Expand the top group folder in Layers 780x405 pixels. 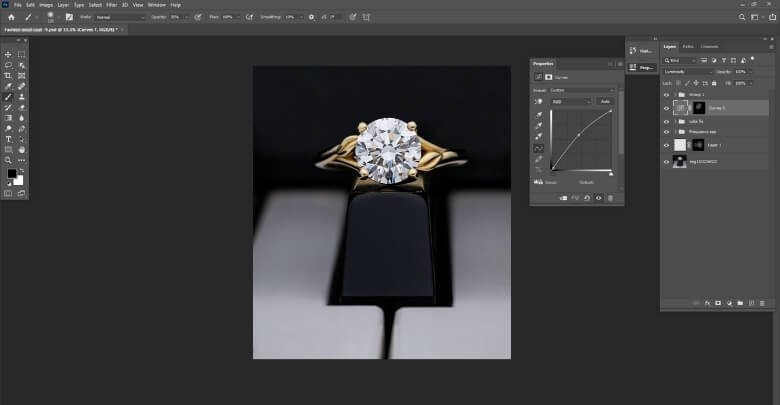click(x=675, y=95)
